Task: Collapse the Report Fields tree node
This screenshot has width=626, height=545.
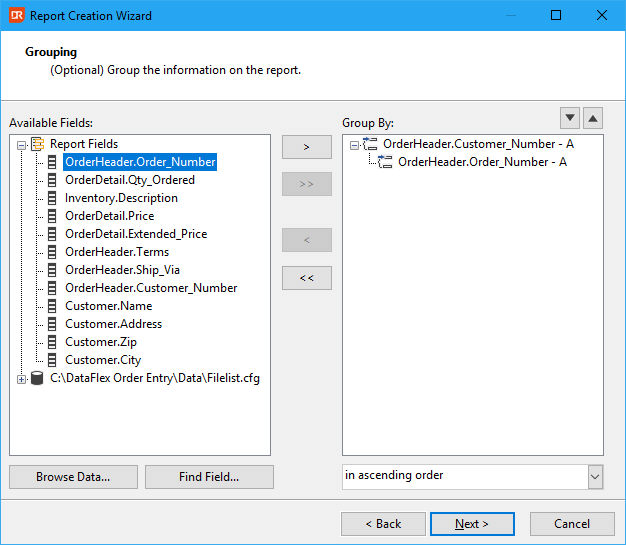Action: pyautogui.click(x=22, y=145)
